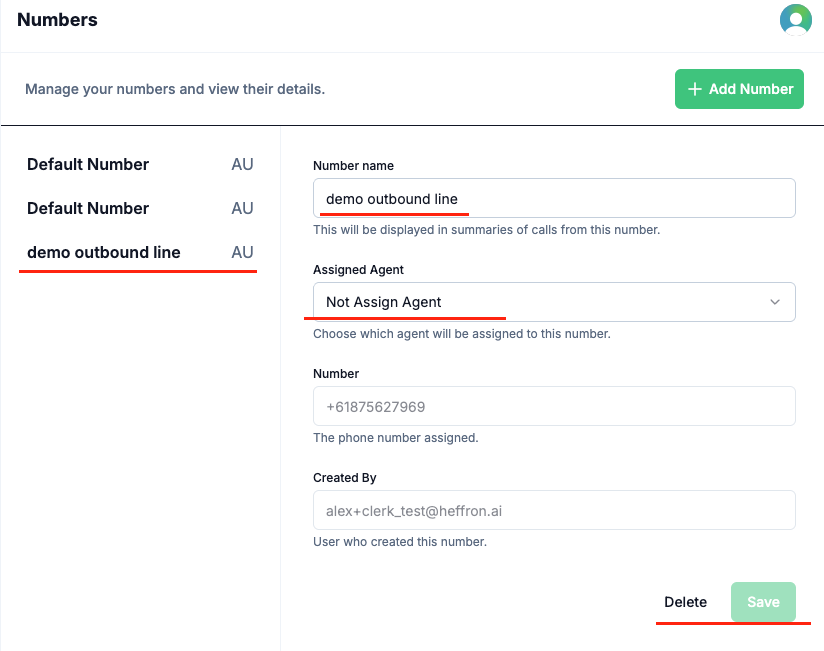Click the AU tag beside demo outbound line
This screenshot has width=824, height=651.
(x=242, y=253)
